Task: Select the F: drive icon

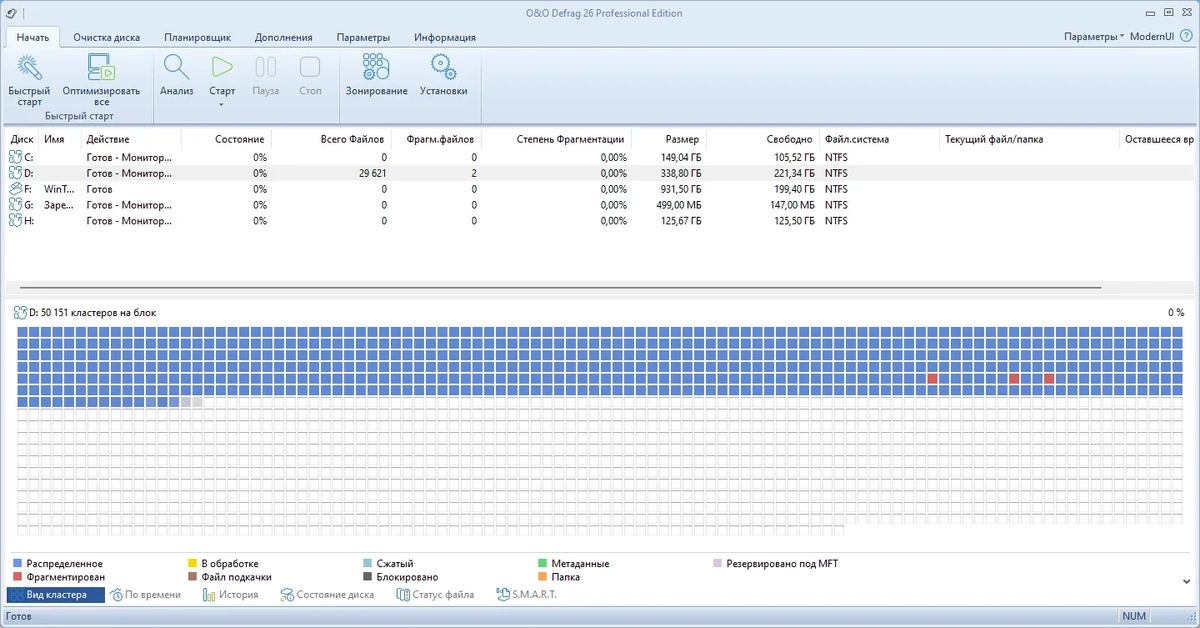Action: pos(15,189)
